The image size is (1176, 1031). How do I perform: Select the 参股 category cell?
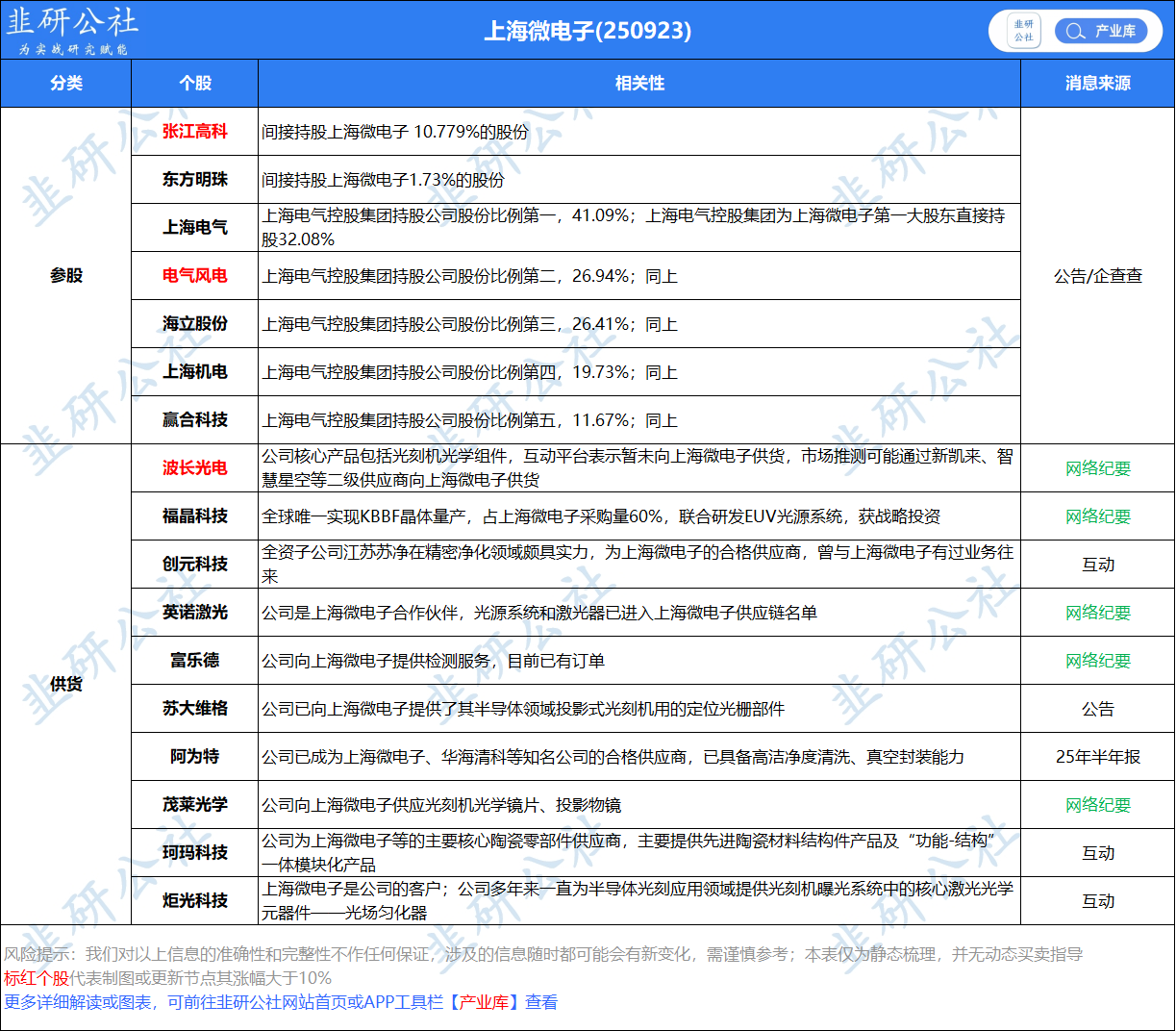[66, 276]
